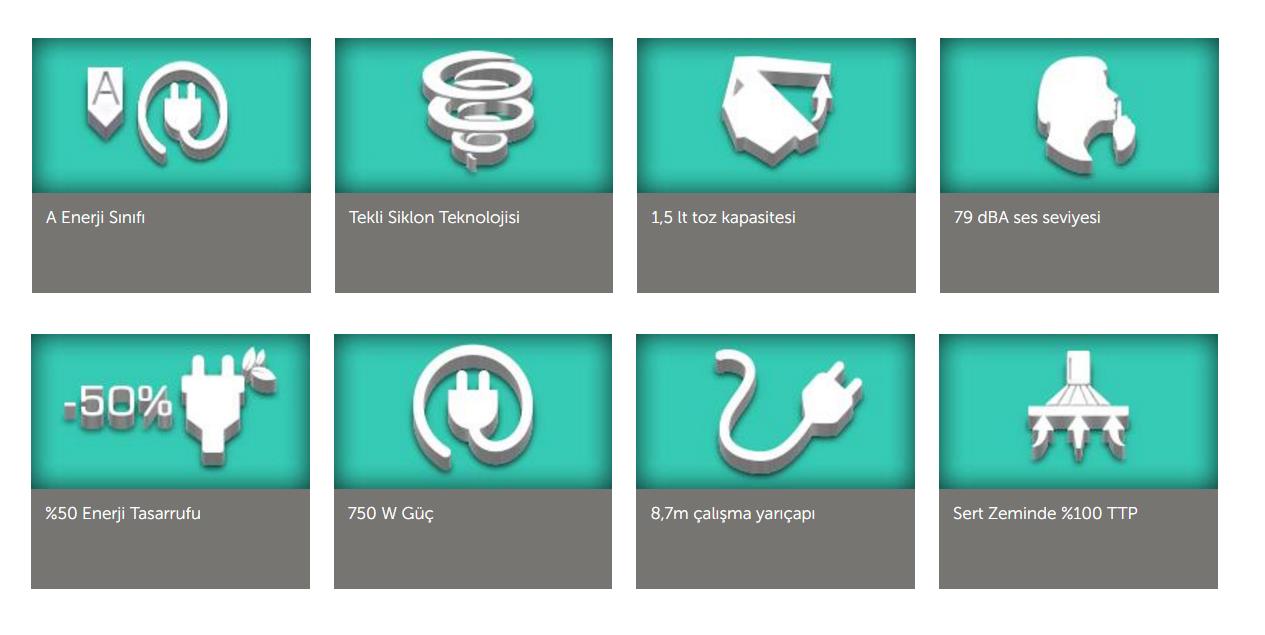Select the cyclone spiral icon
The height and width of the screenshot is (635, 1265).
coord(473,112)
